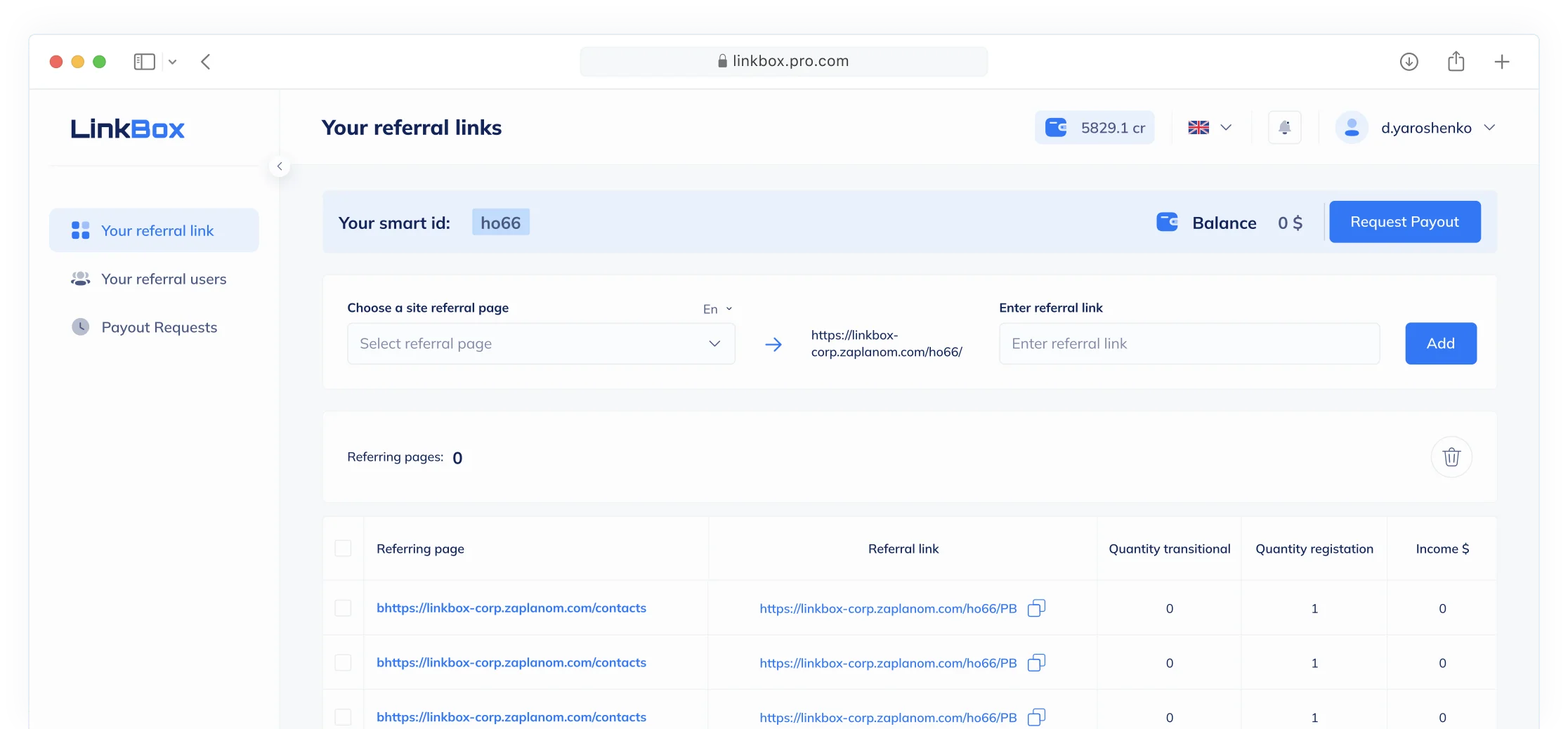Go back using the browser back arrow
Screen dimensions: 1568x729
(206, 62)
